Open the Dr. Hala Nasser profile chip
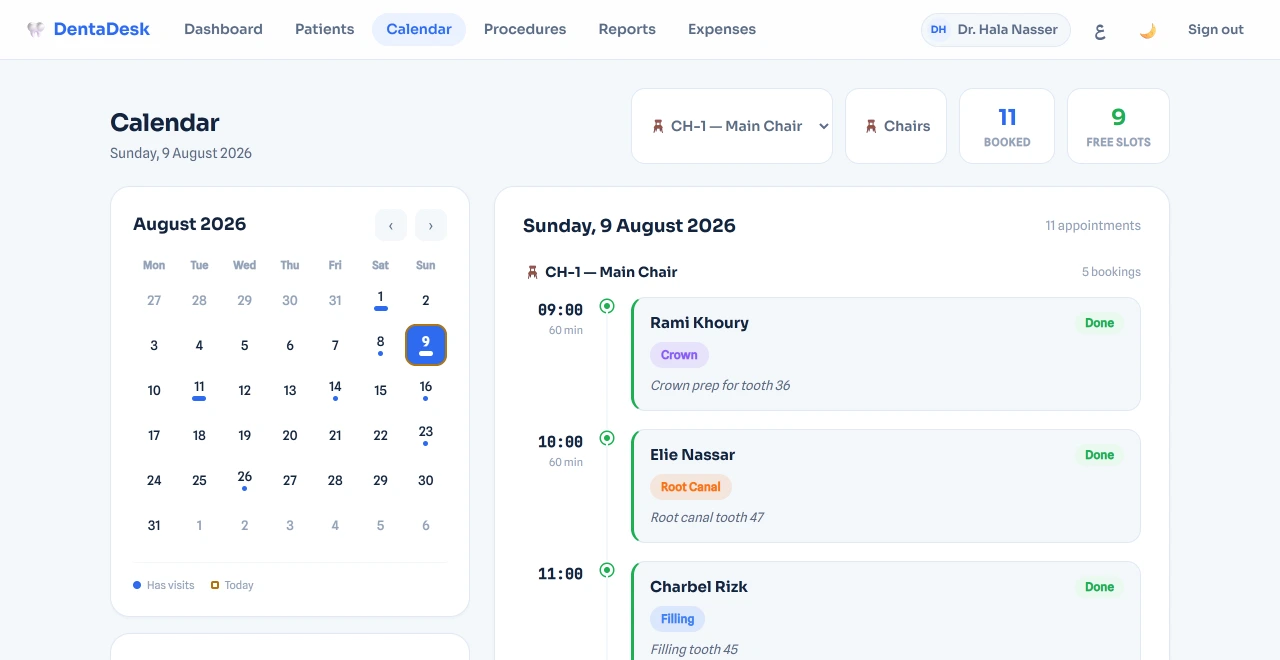 pyautogui.click(x=996, y=30)
